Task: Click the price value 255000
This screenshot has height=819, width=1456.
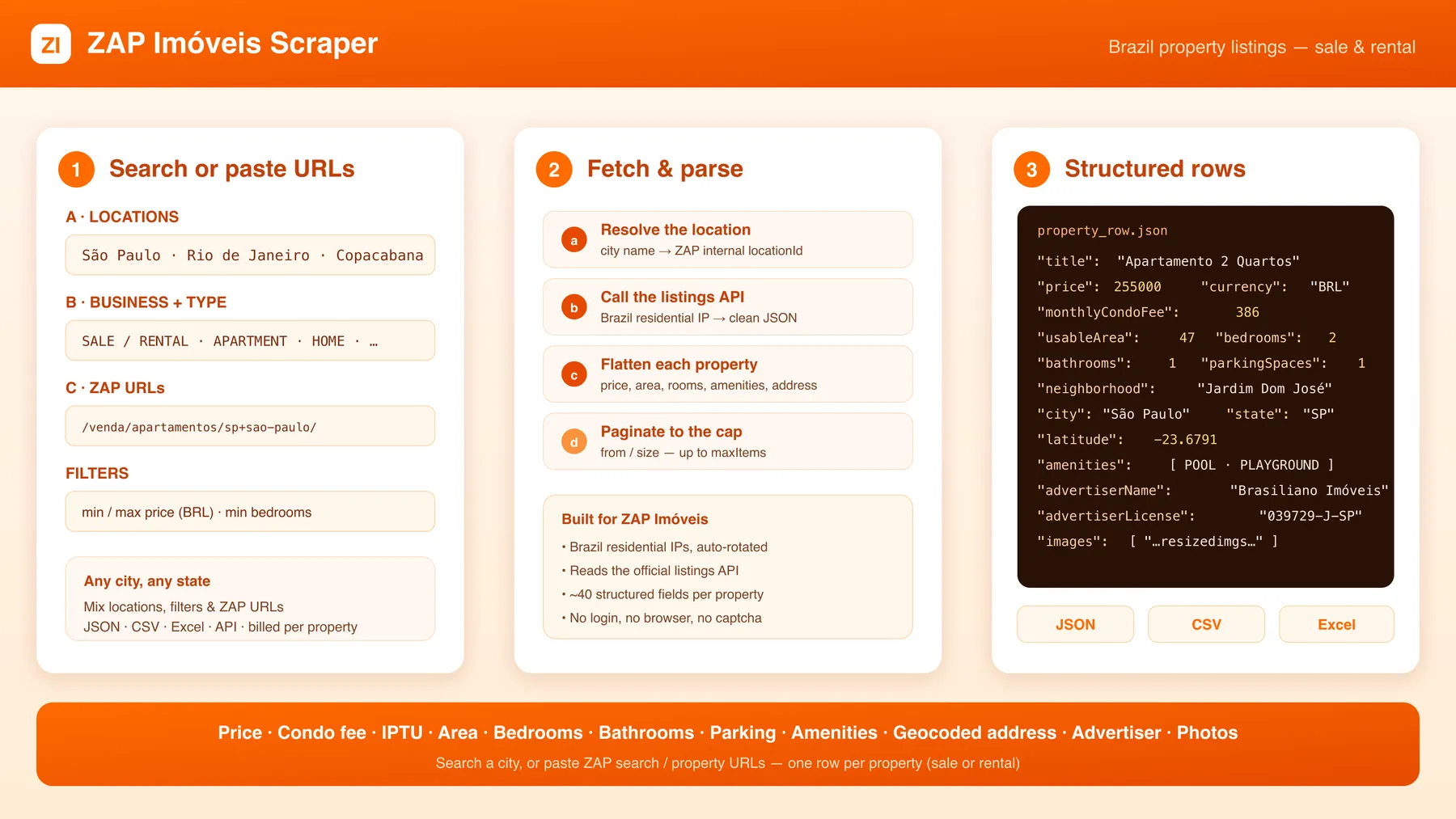Action: point(1137,287)
